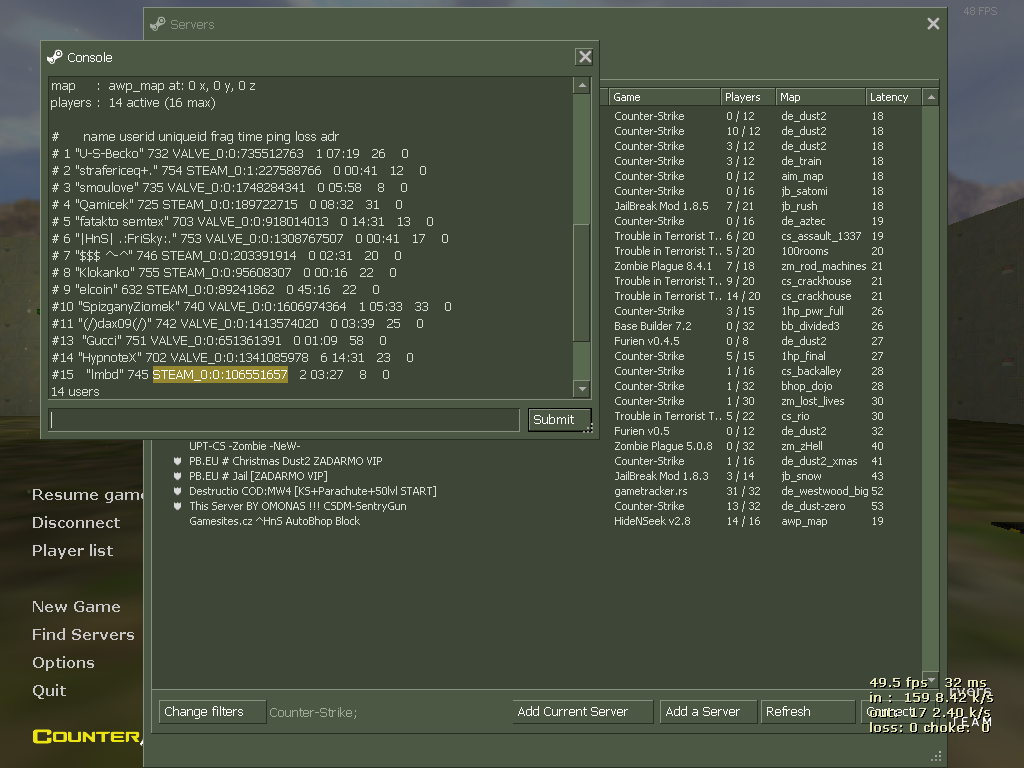Sort server list by Latency column
This screenshot has height=768, width=1024.
(x=892, y=97)
